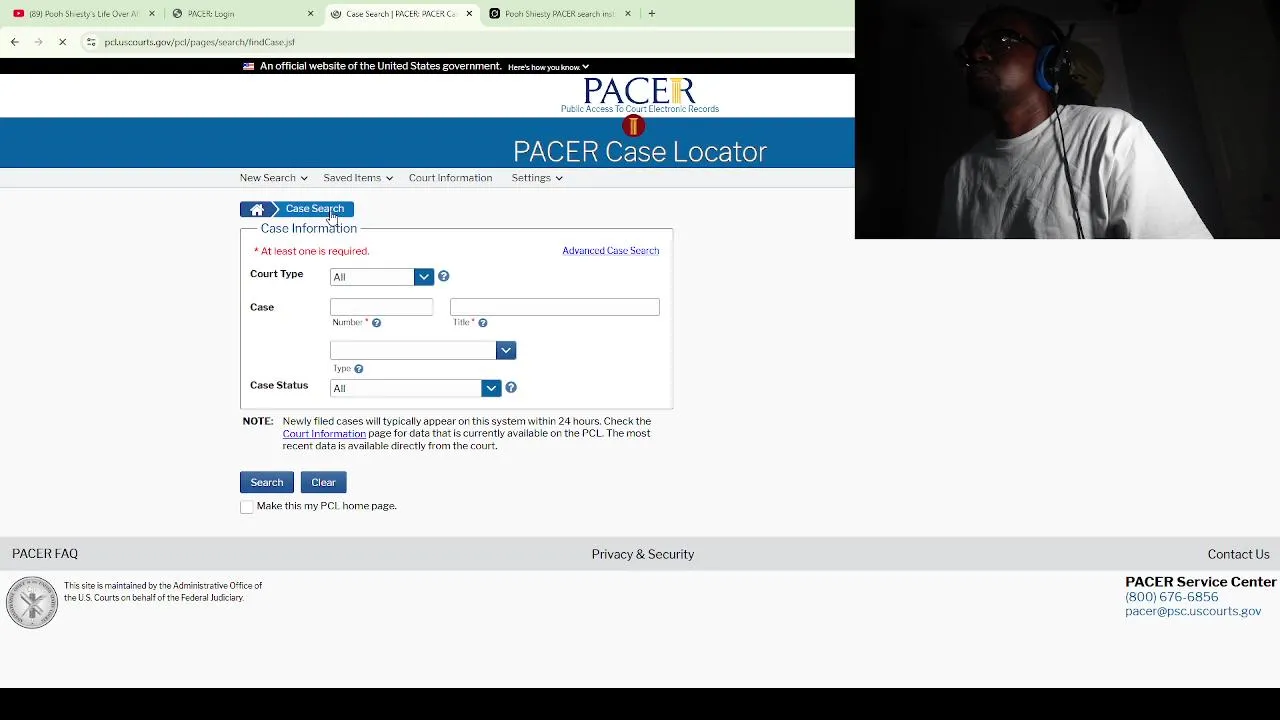The width and height of the screenshot is (1280, 720).
Task: Switch to Pooh Shiesty PACER search tab
Action: [x=558, y=14]
